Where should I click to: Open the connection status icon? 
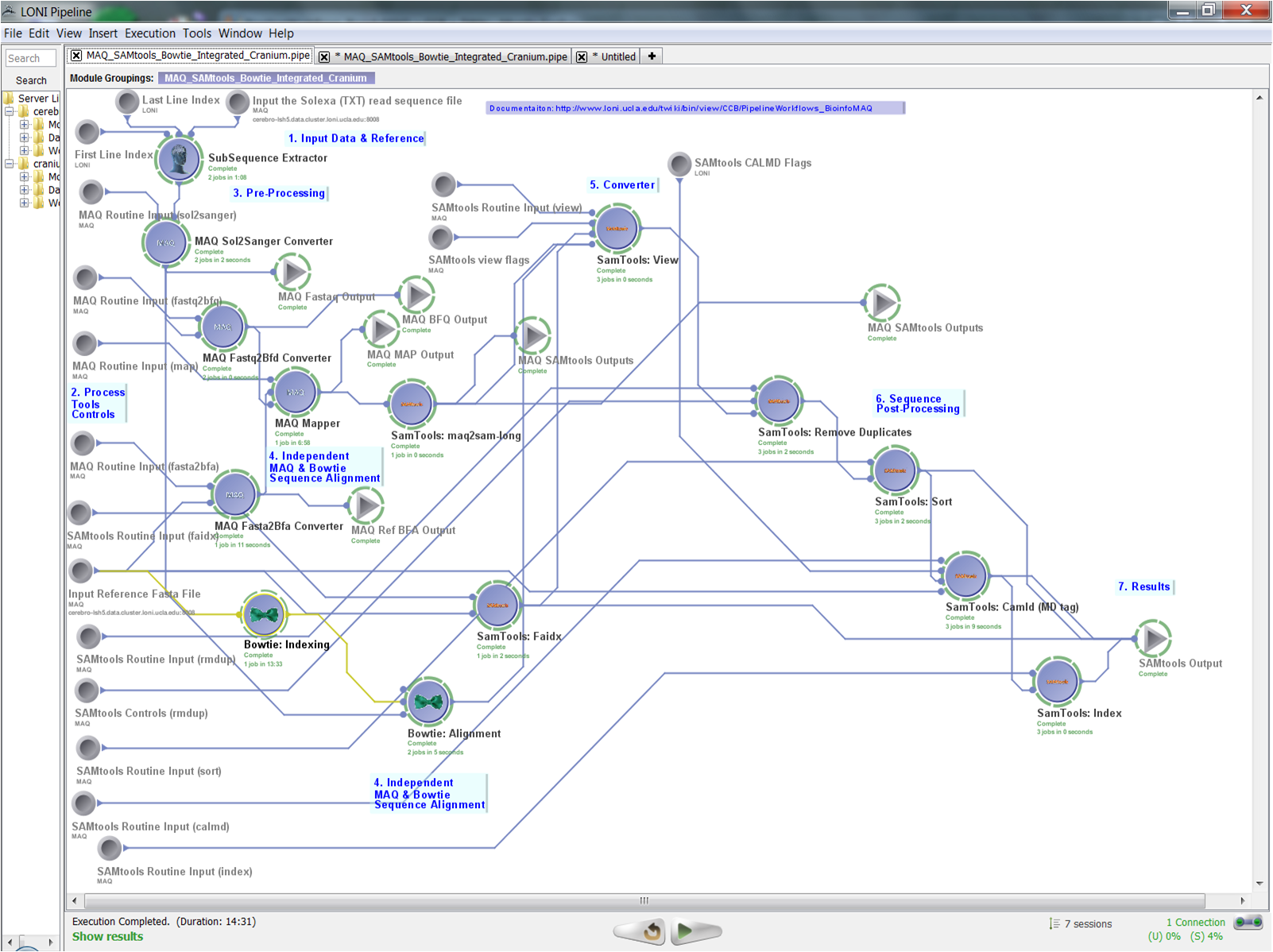(1248, 923)
